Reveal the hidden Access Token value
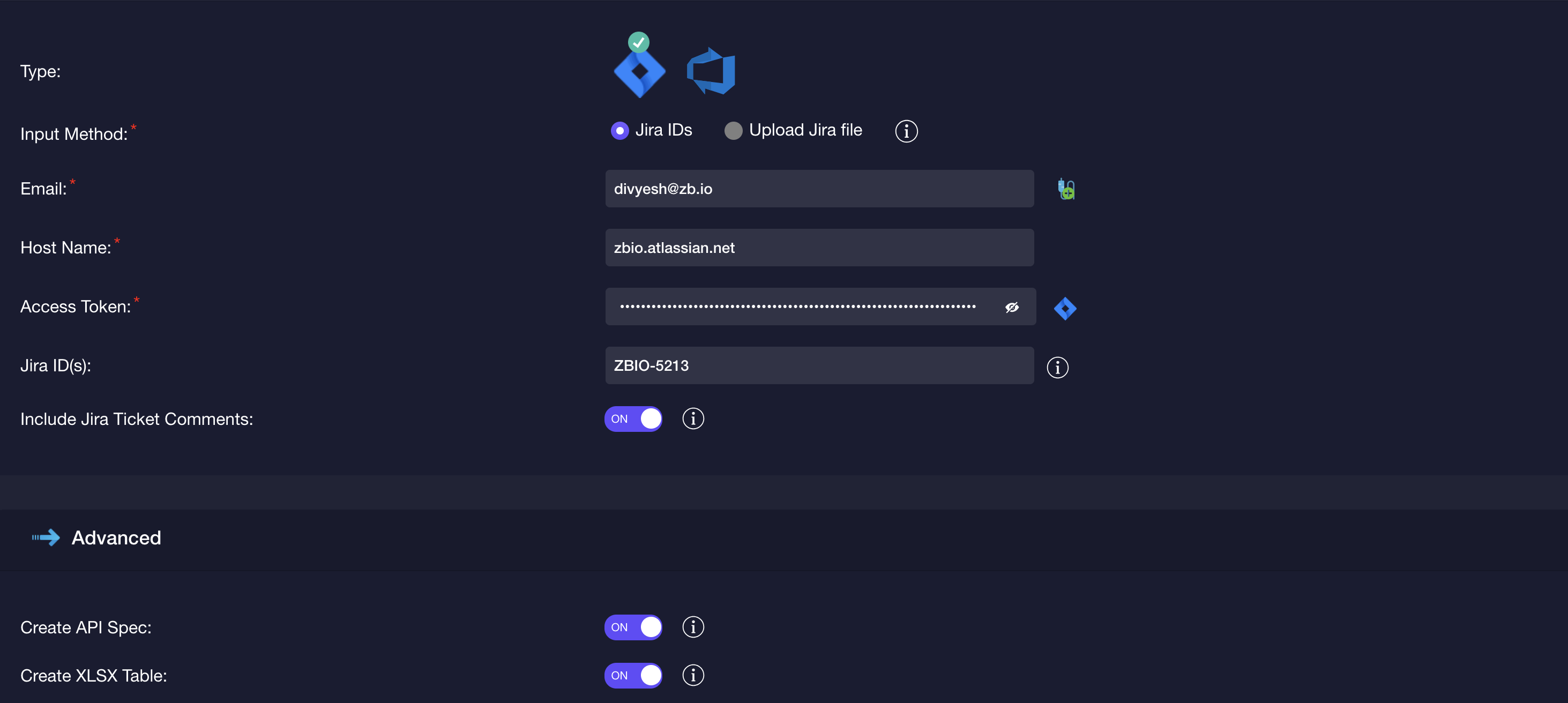1568x703 pixels. (x=1012, y=307)
